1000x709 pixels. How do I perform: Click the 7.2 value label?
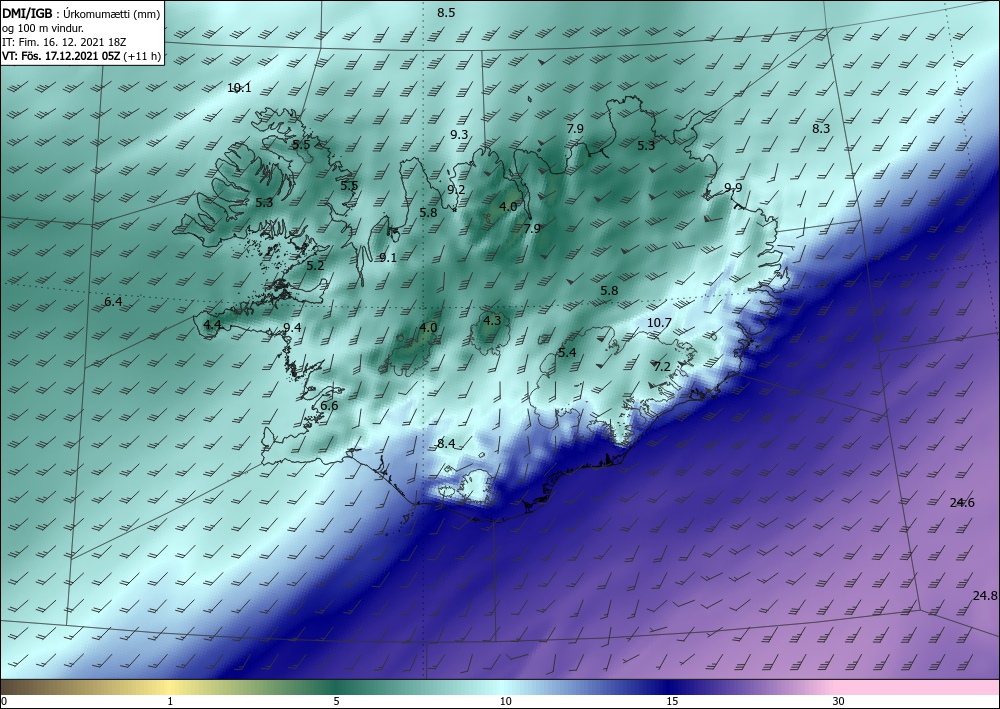(662, 367)
